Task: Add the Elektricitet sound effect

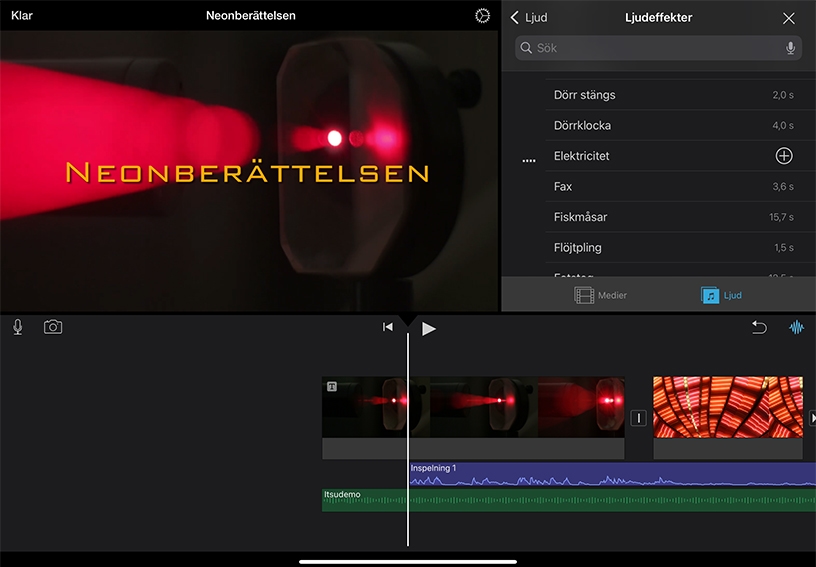Action: point(784,156)
